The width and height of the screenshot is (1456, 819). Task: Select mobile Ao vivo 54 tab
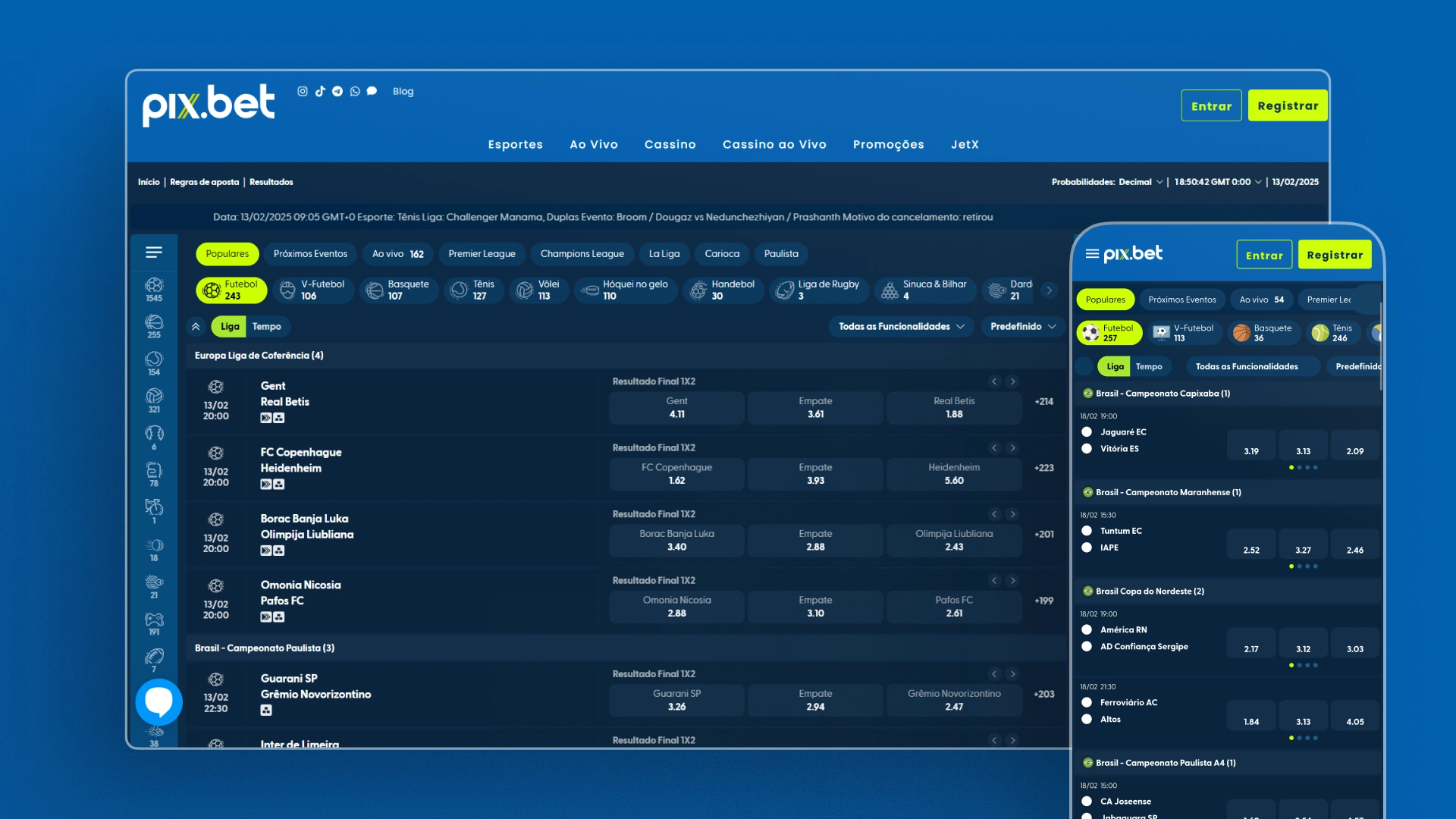(x=1261, y=300)
